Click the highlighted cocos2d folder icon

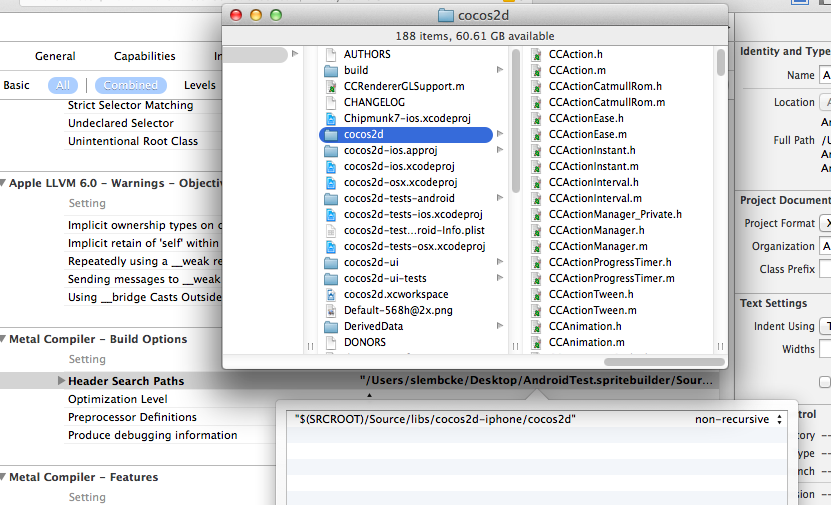pos(331,135)
